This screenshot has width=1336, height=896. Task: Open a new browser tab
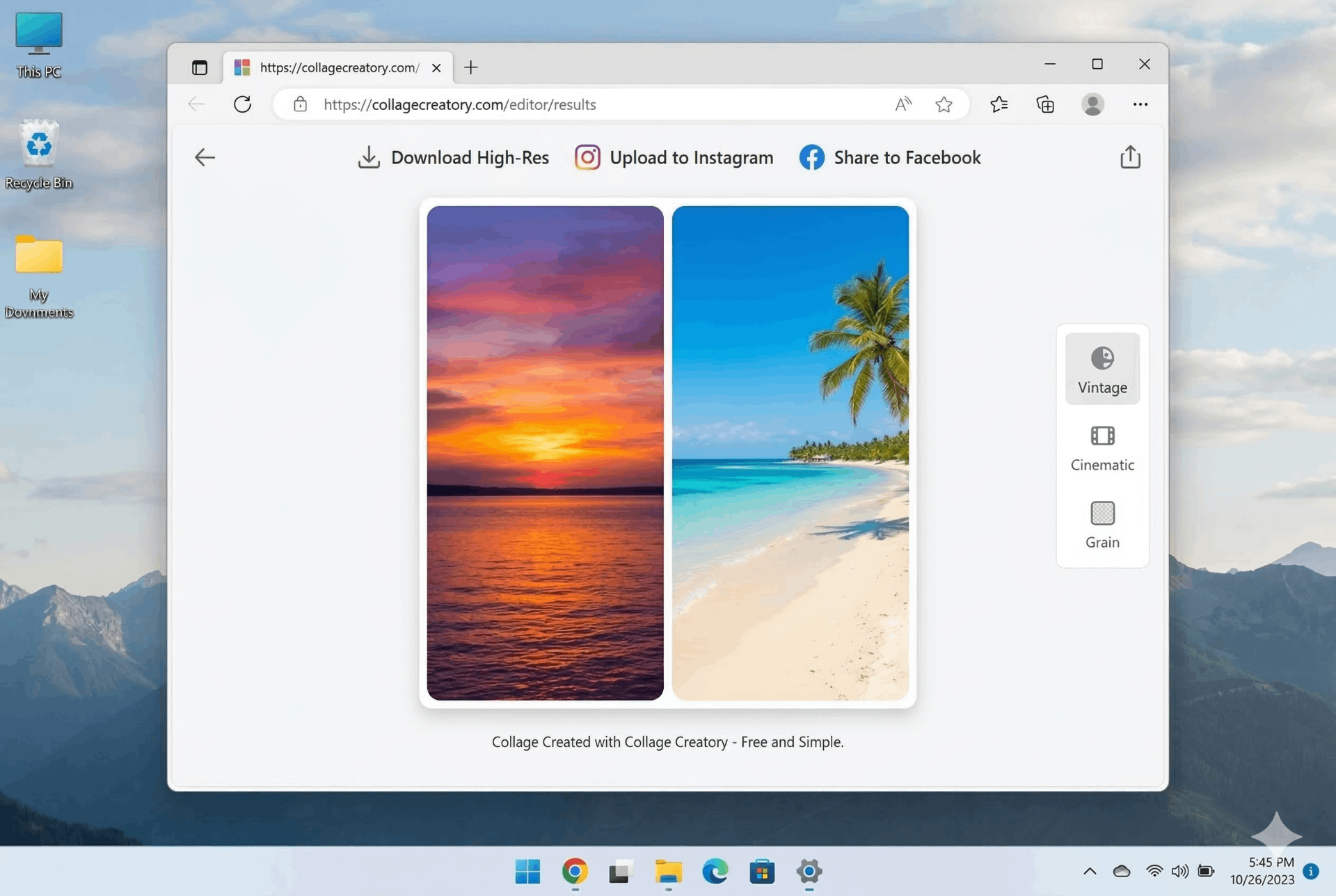click(471, 67)
